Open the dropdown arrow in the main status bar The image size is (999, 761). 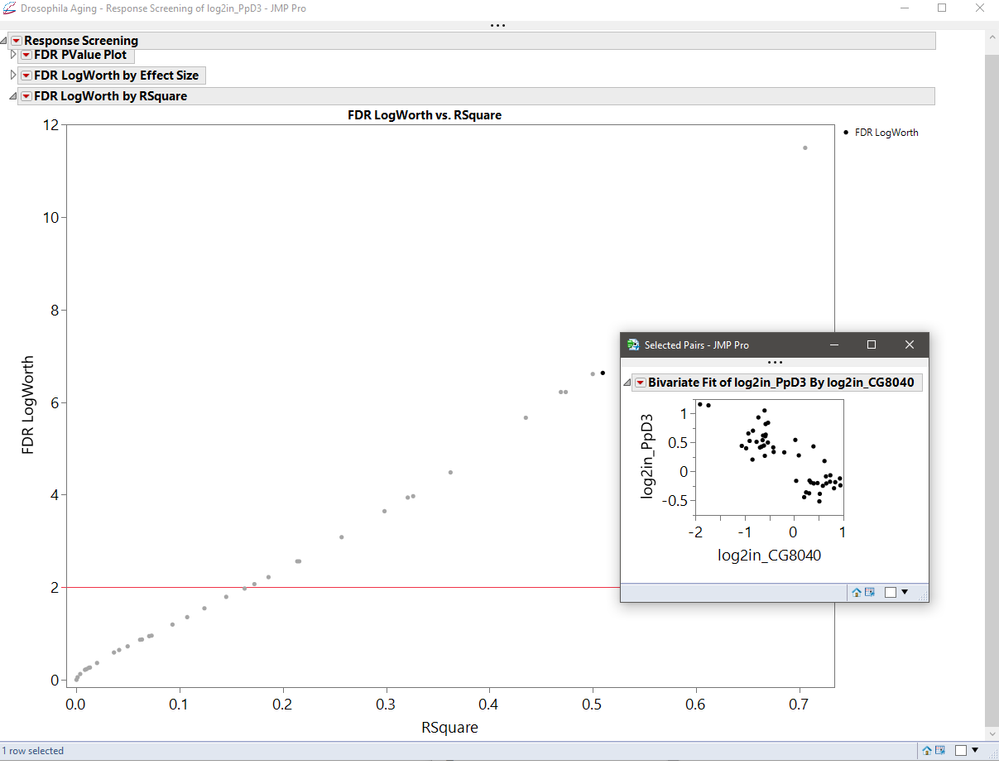(x=974, y=750)
